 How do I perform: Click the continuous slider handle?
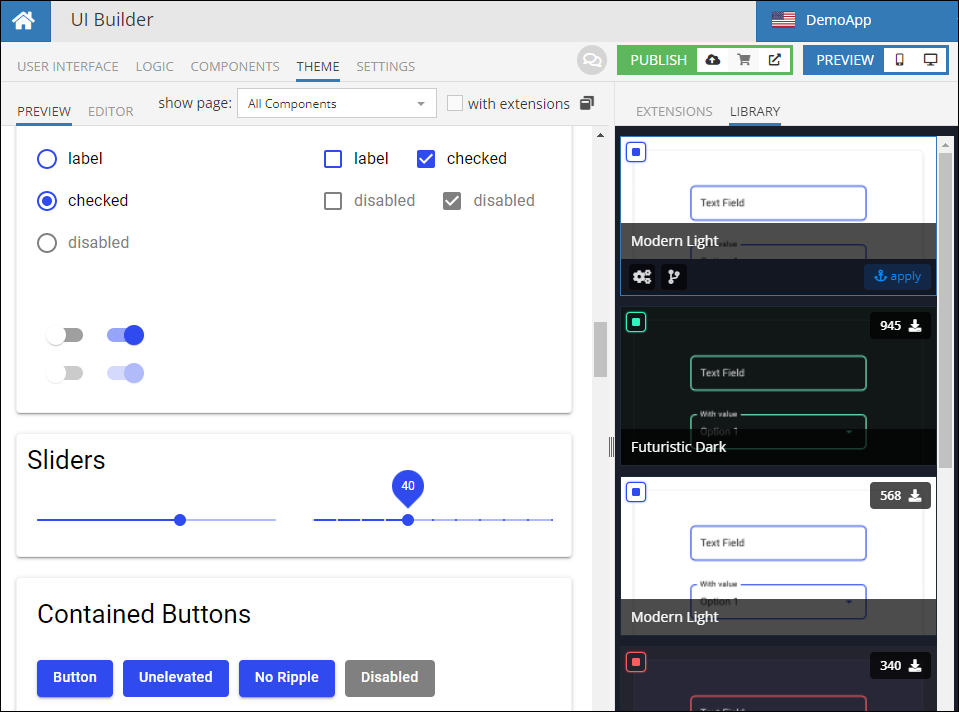coord(180,520)
